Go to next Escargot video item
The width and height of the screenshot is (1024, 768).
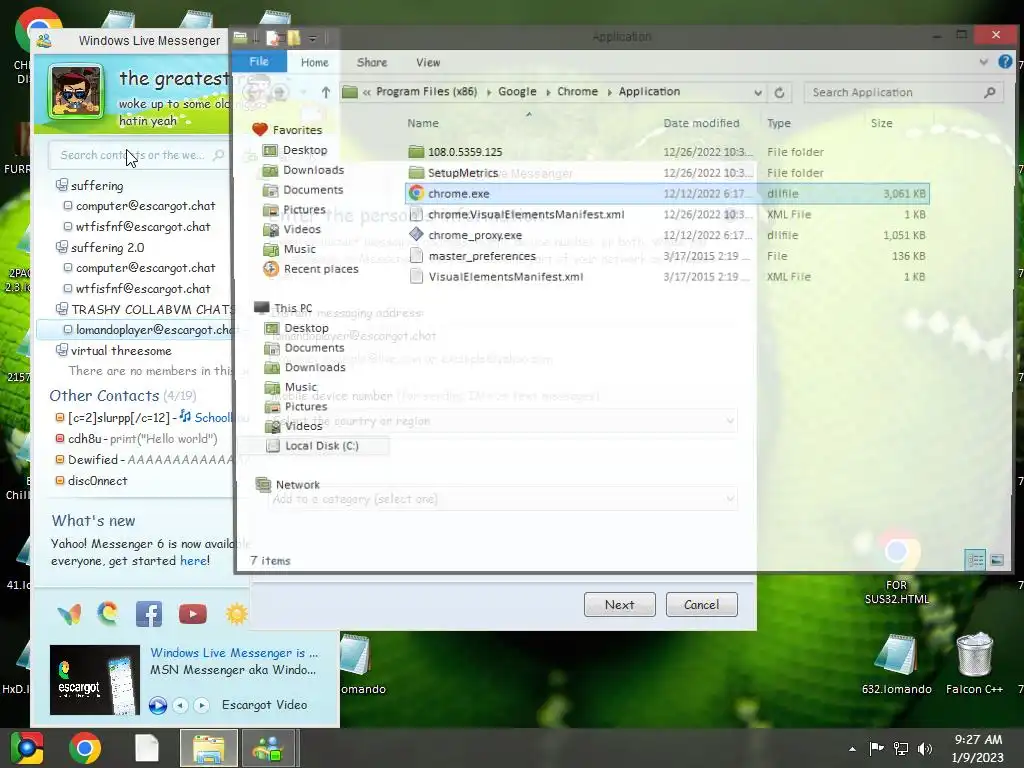[x=202, y=705]
